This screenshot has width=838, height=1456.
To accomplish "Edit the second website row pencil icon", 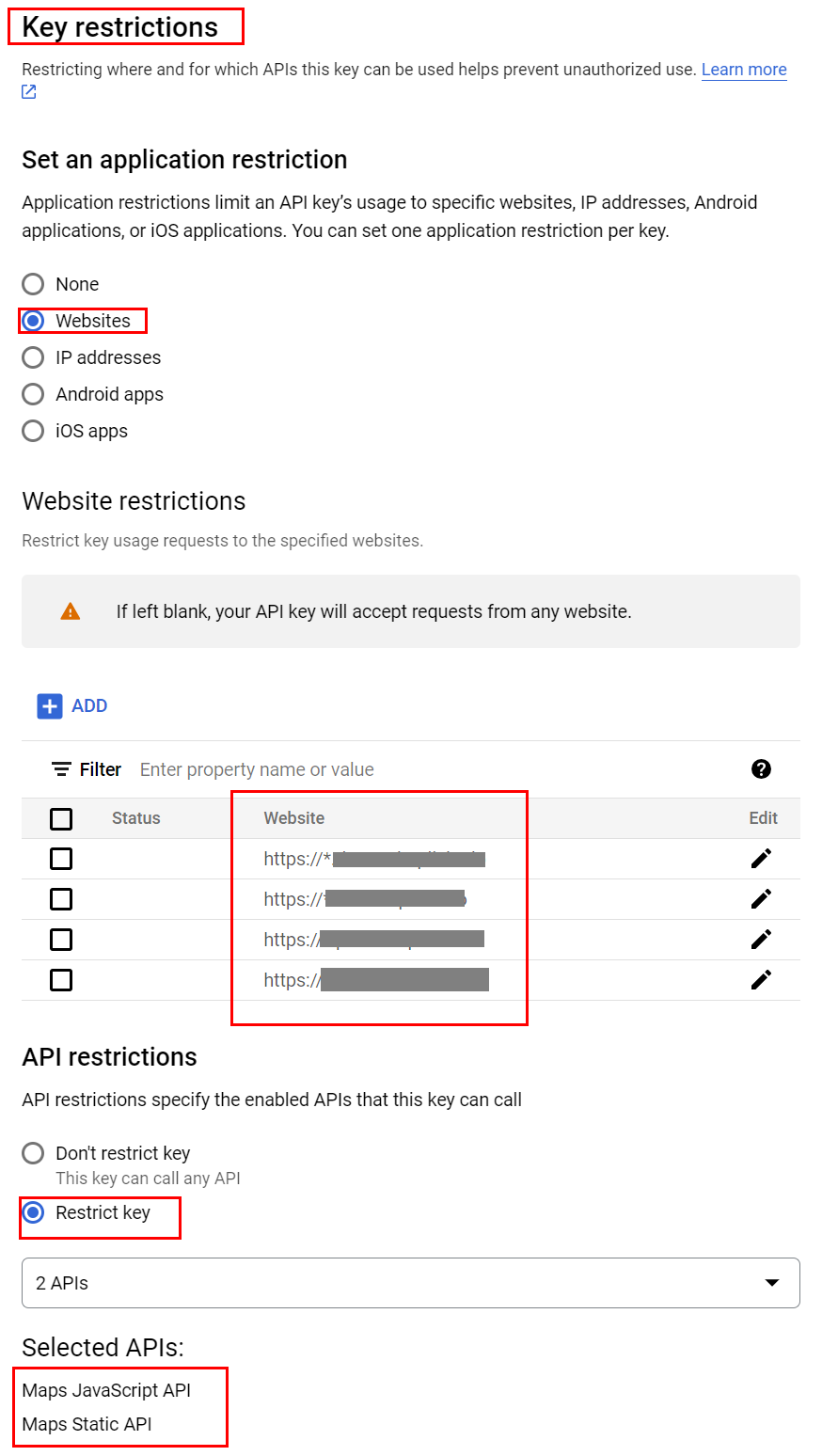I will tap(762, 899).
